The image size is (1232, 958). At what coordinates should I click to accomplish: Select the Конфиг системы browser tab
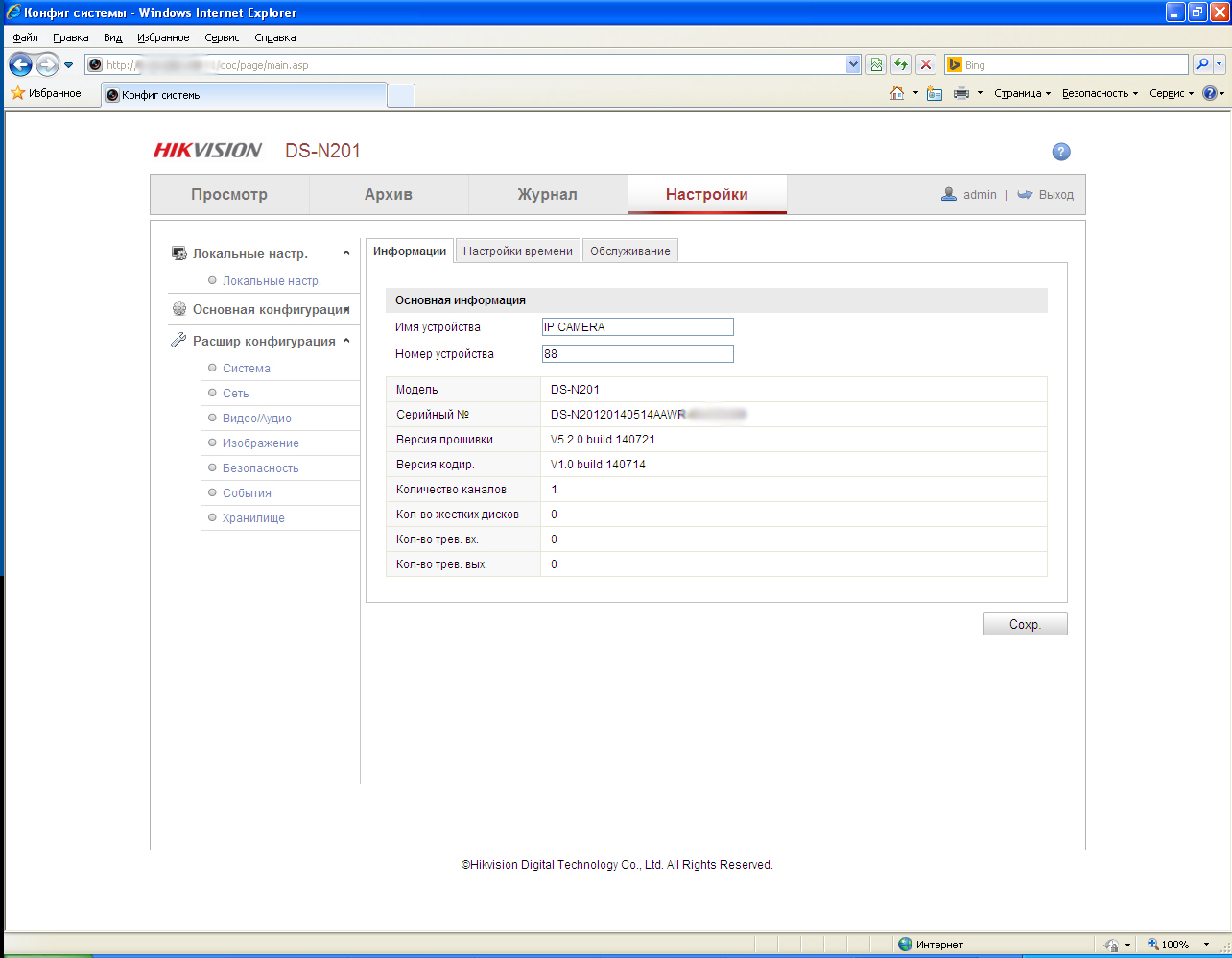tap(244, 95)
